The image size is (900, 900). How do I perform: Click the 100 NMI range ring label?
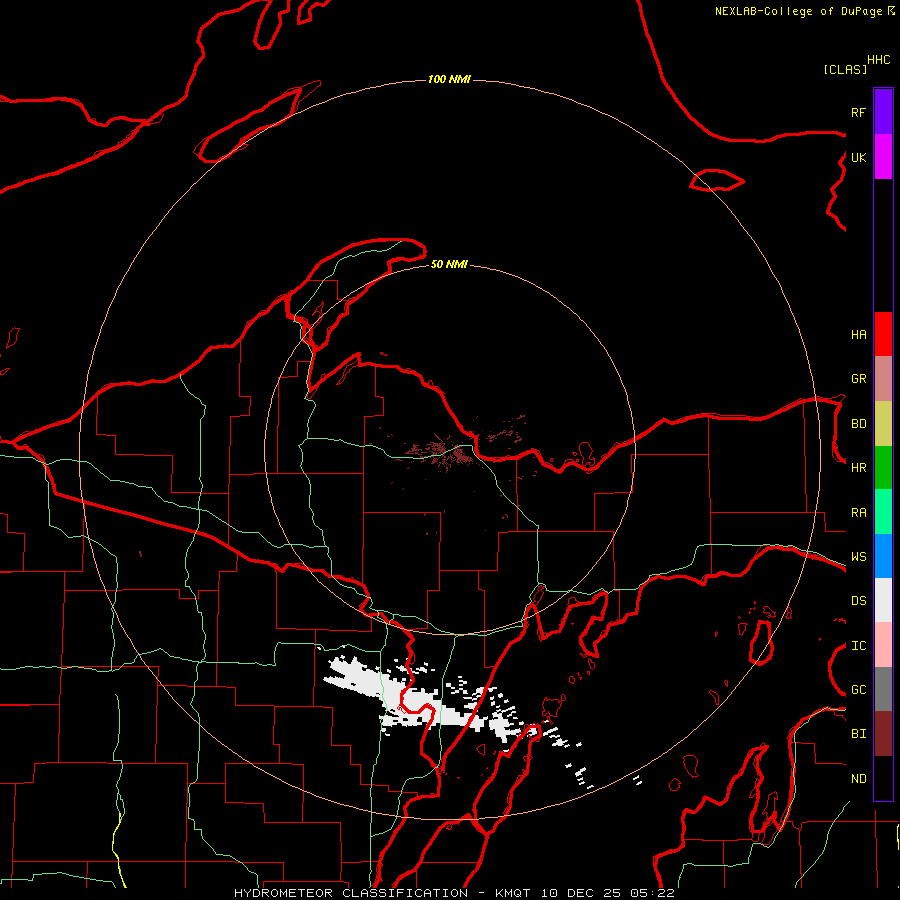(x=449, y=79)
